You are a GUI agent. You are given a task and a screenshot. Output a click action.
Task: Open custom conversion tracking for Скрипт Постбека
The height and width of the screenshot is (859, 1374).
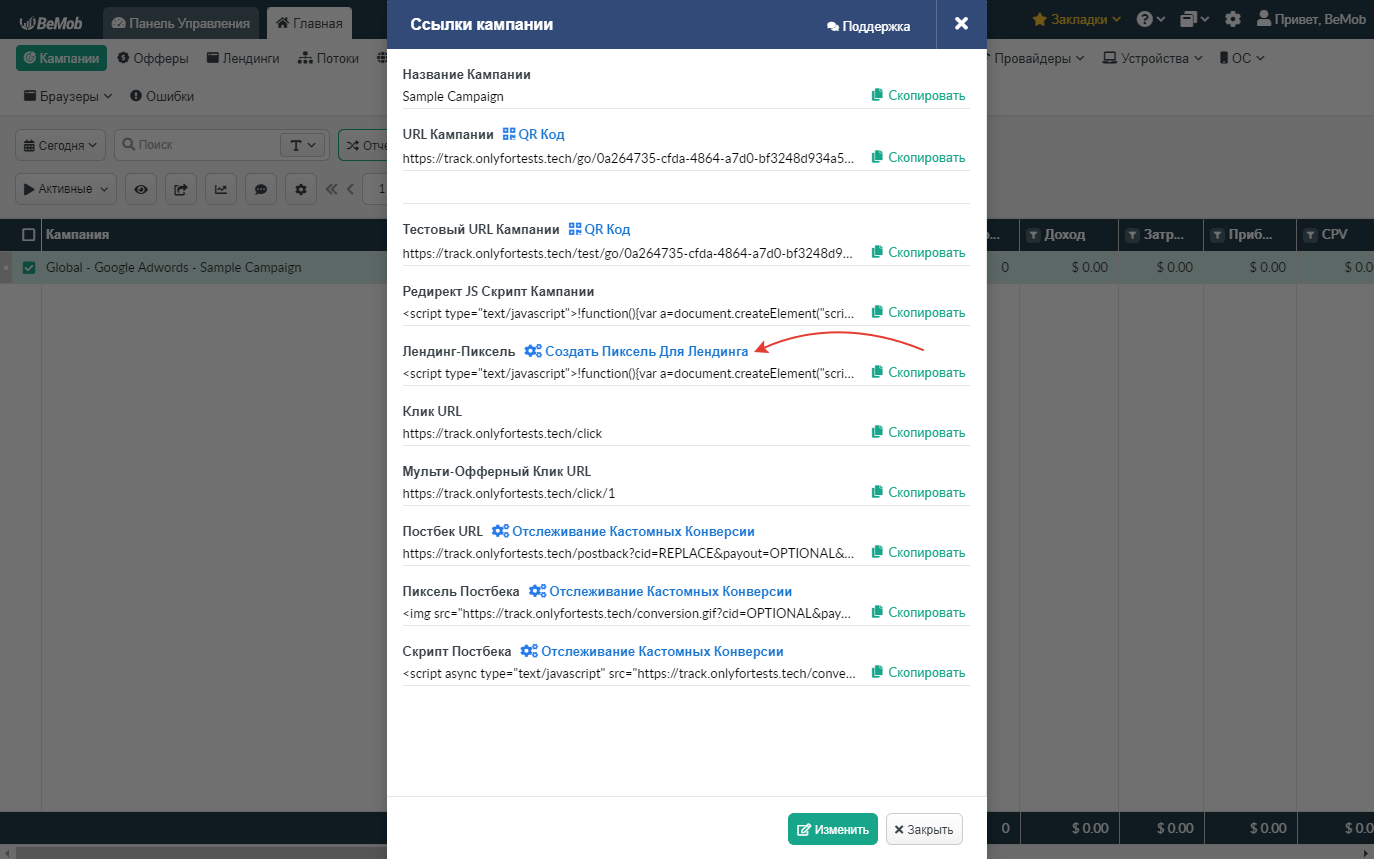click(x=651, y=651)
